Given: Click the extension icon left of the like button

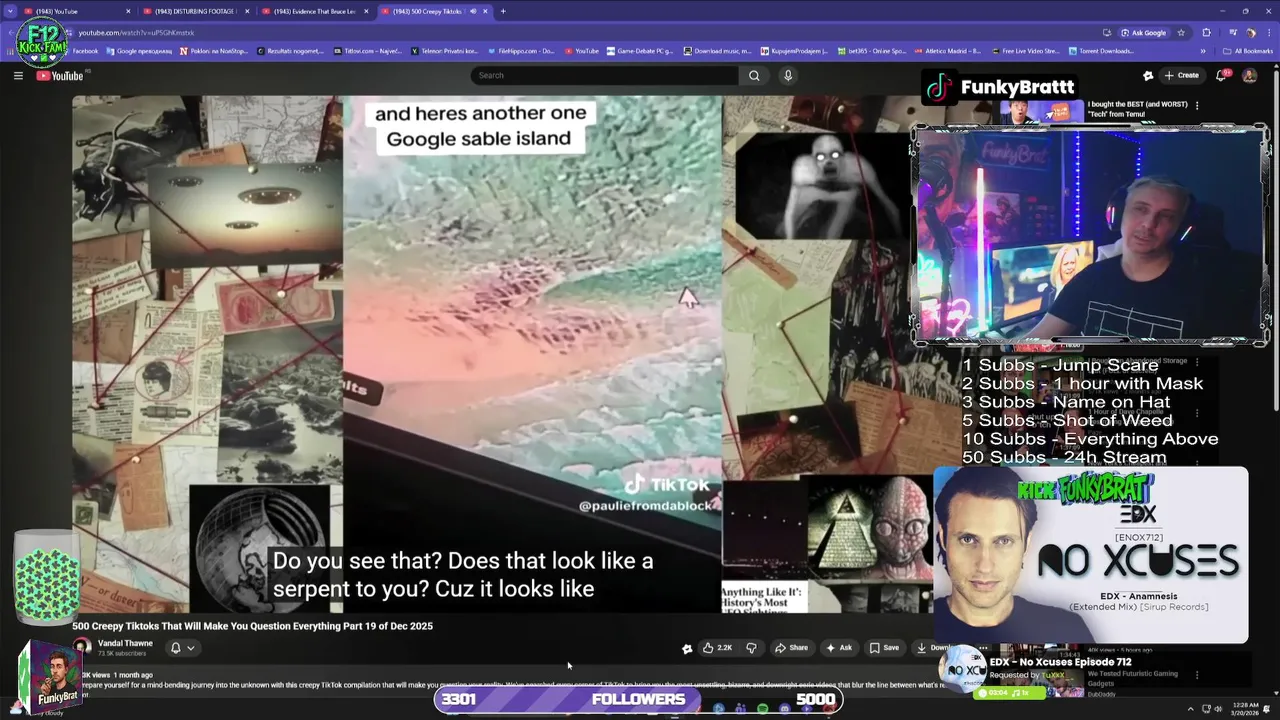Looking at the screenshot, I should [x=687, y=648].
